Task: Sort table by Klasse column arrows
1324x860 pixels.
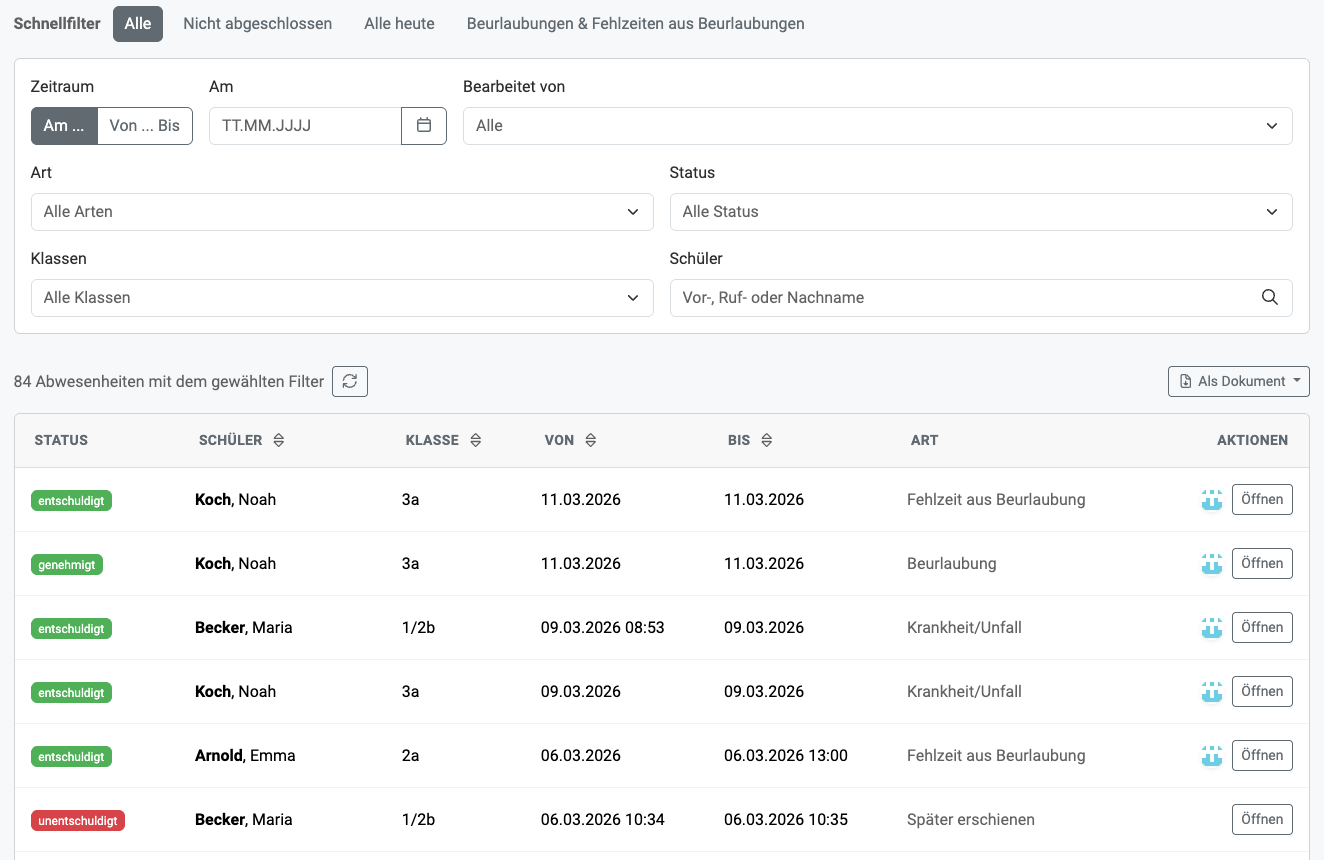Action: pyautogui.click(x=476, y=440)
